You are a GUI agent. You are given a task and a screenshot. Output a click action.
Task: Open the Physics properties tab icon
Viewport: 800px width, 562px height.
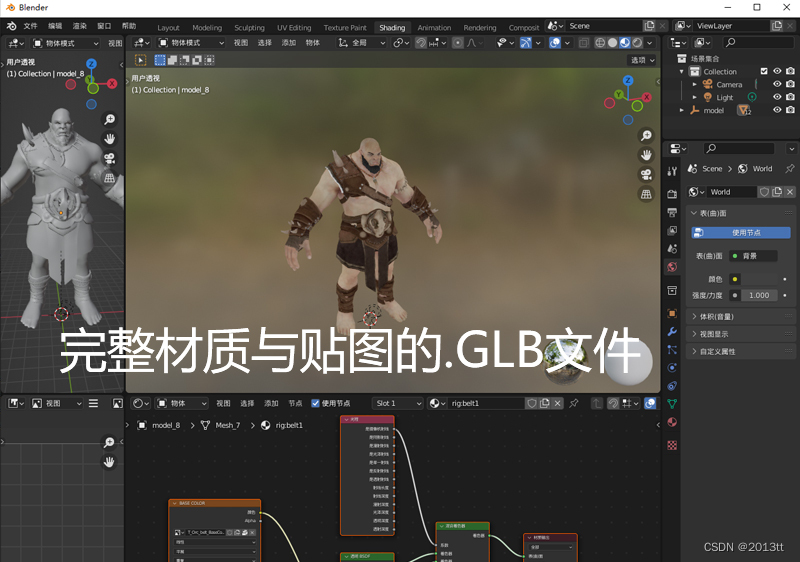(x=672, y=368)
